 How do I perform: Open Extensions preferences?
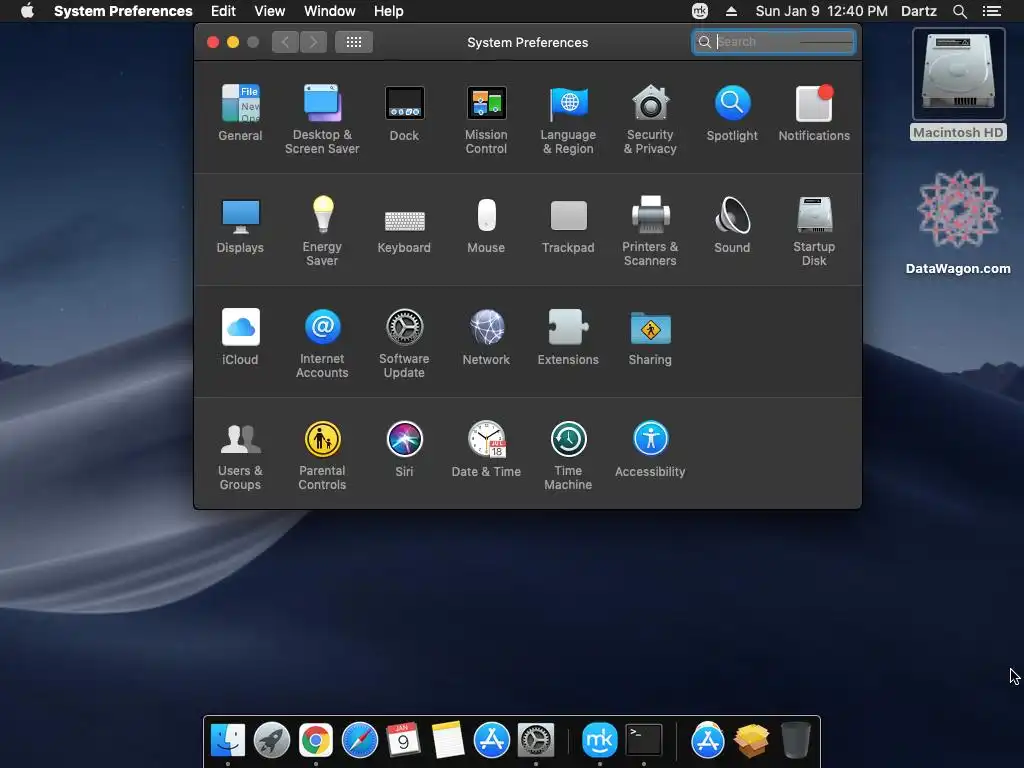coord(568,336)
